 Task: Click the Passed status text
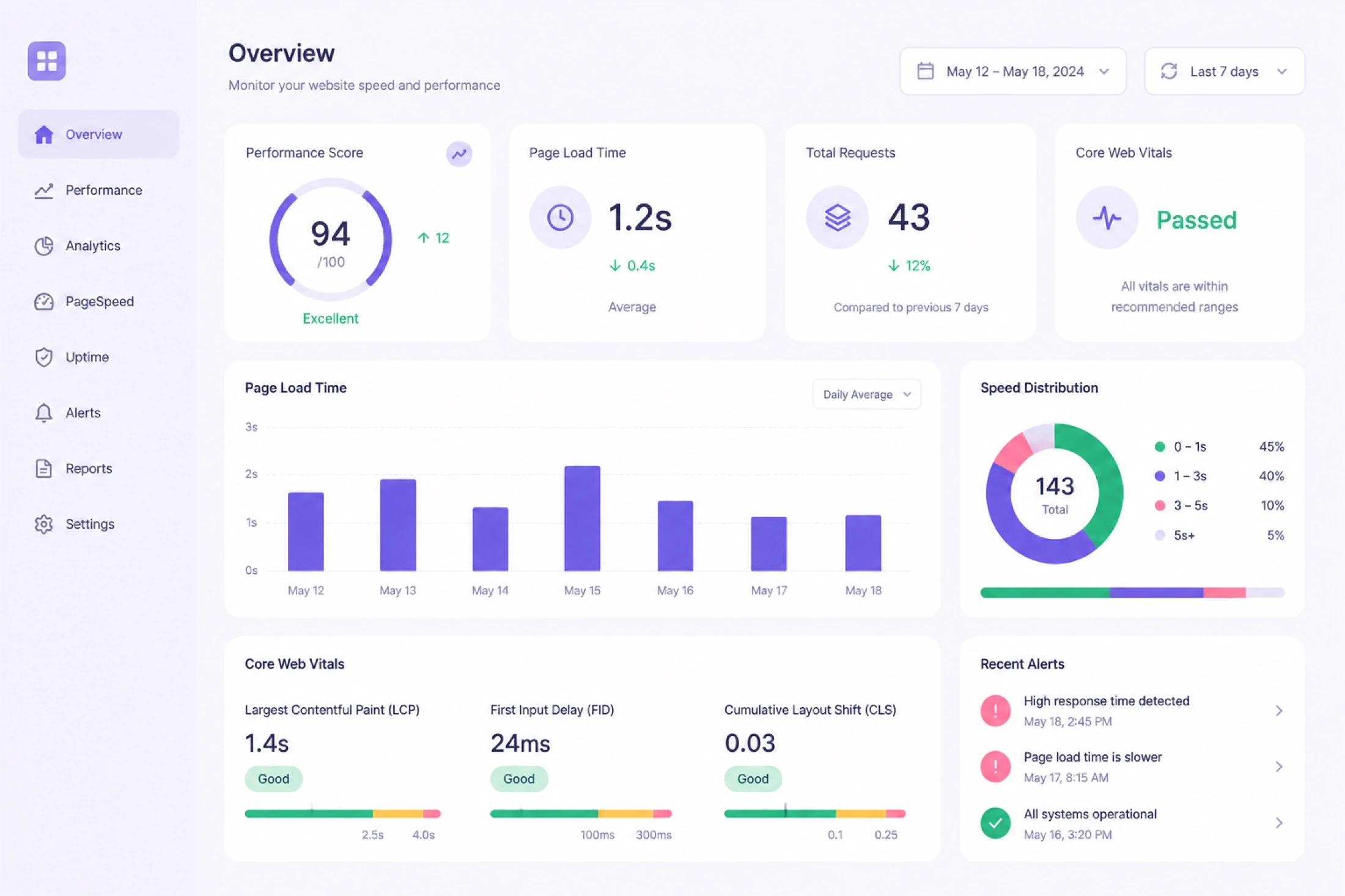pos(1196,220)
